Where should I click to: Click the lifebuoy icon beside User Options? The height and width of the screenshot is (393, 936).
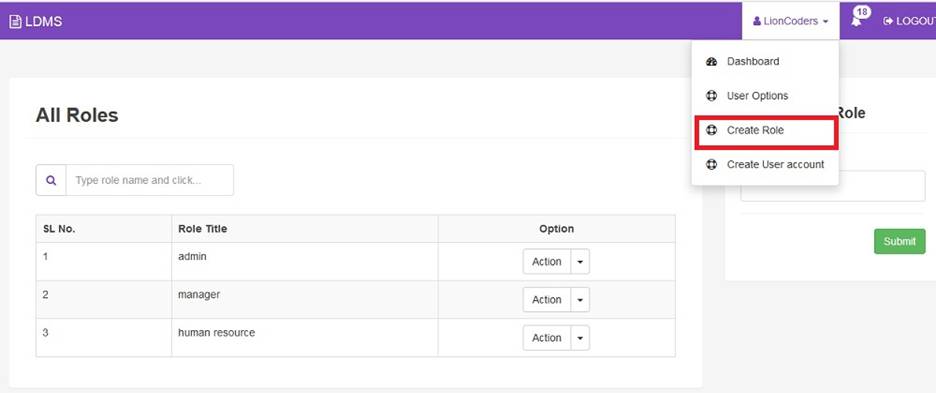pyautogui.click(x=711, y=96)
